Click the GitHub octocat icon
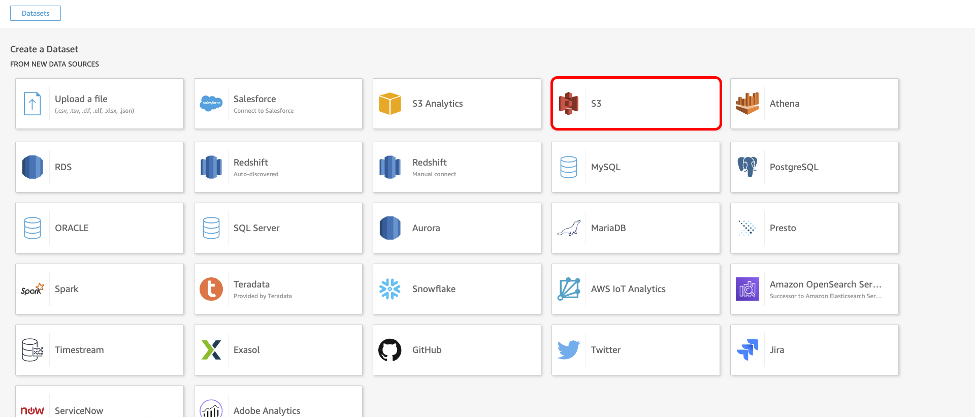This screenshot has width=977, height=418. click(390, 350)
